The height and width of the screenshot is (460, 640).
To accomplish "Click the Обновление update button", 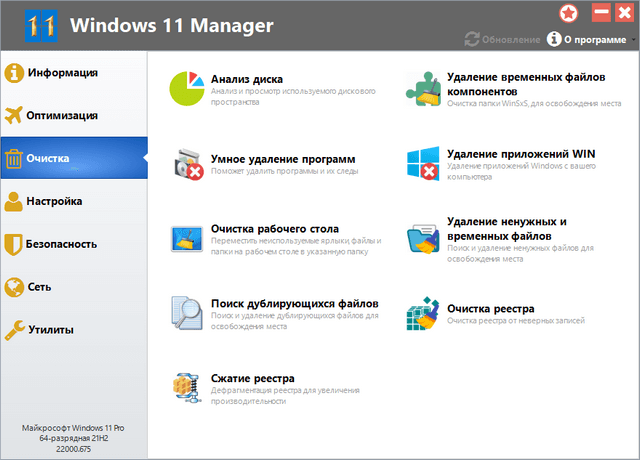I will [501, 39].
